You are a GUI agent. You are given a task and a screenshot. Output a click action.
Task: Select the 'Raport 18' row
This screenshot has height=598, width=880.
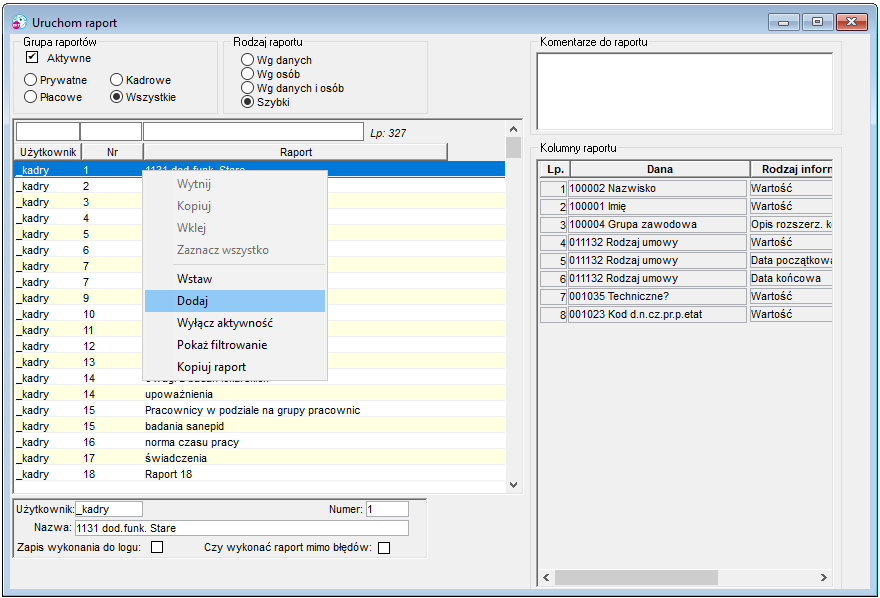[259, 474]
